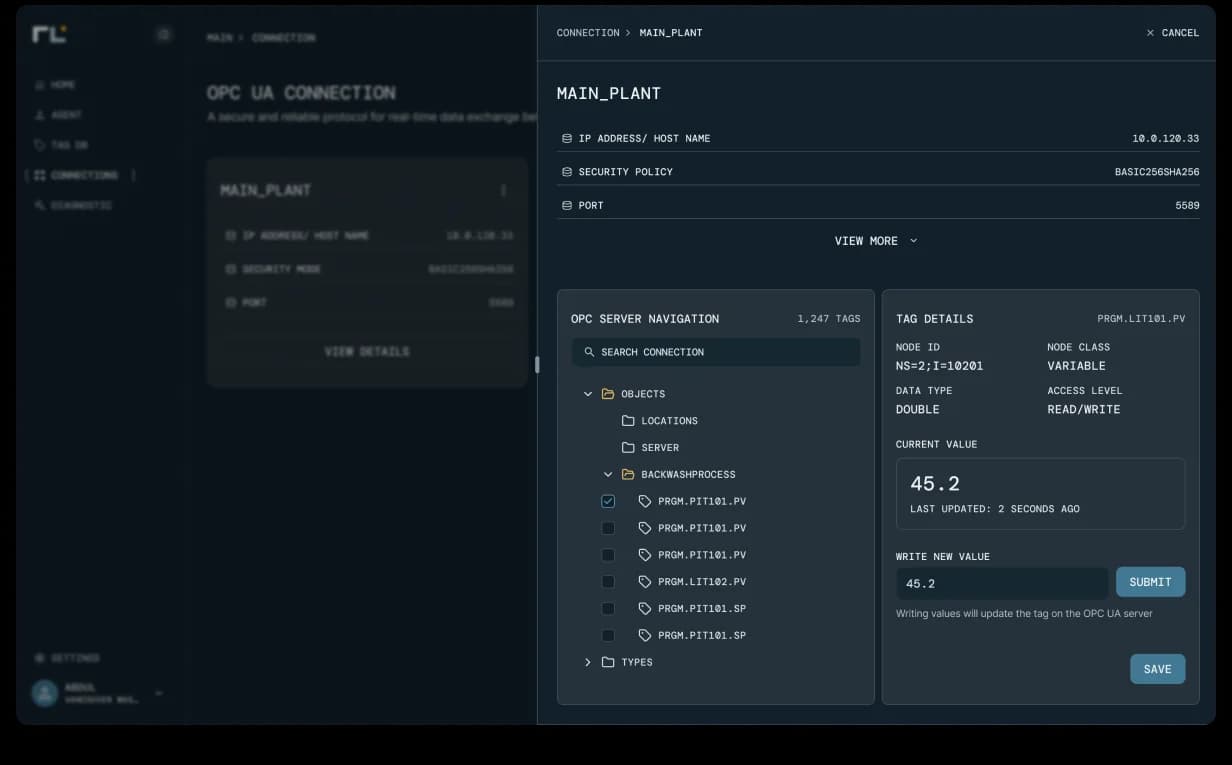The width and height of the screenshot is (1232, 765).
Task: Check the PRGM.PIT101.SP checkbox directly below PRGM.LIT102.PV
Action: pyautogui.click(x=608, y=609)
